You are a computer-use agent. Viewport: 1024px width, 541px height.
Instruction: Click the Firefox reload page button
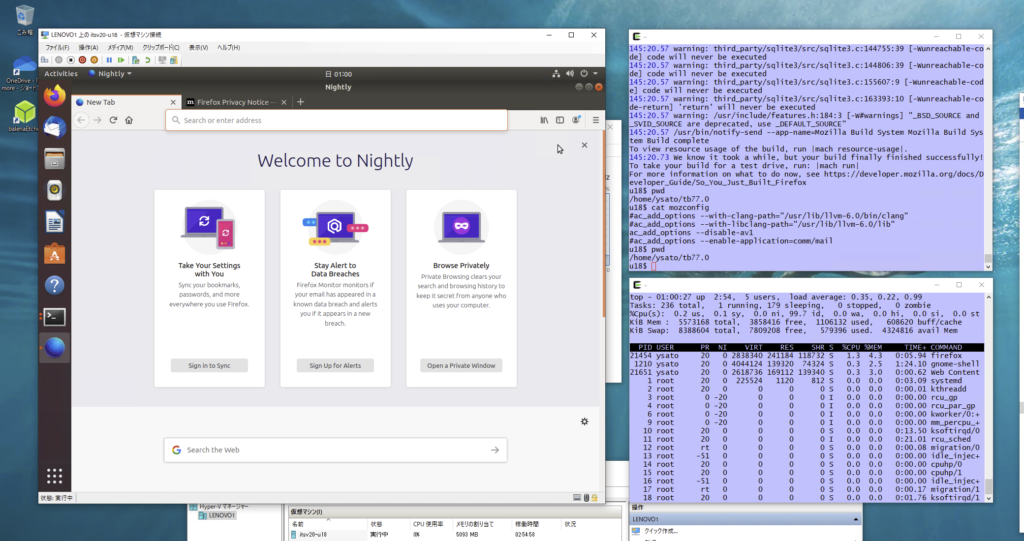click(113, 120)
